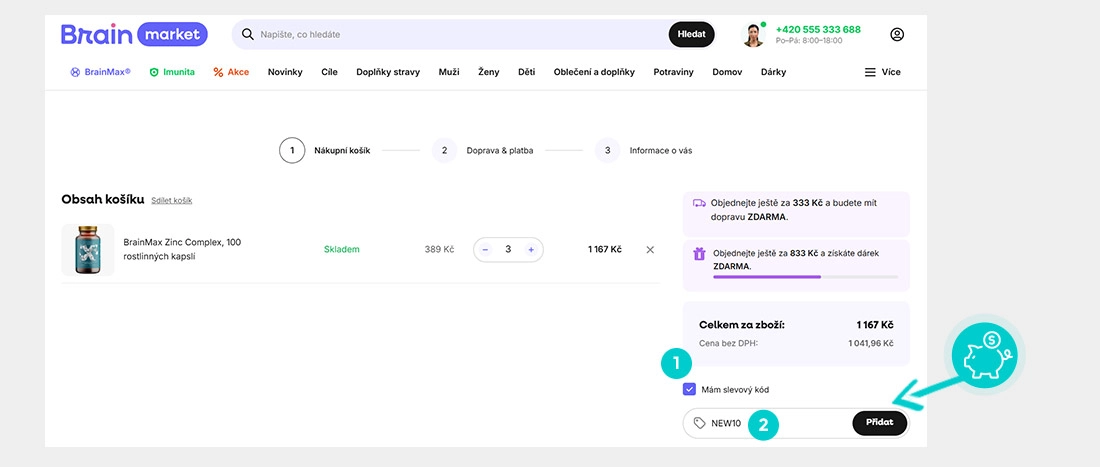Click the quantity value 3 field
The height and width of the screenshot is (467, 1100).
coord(508,250)
